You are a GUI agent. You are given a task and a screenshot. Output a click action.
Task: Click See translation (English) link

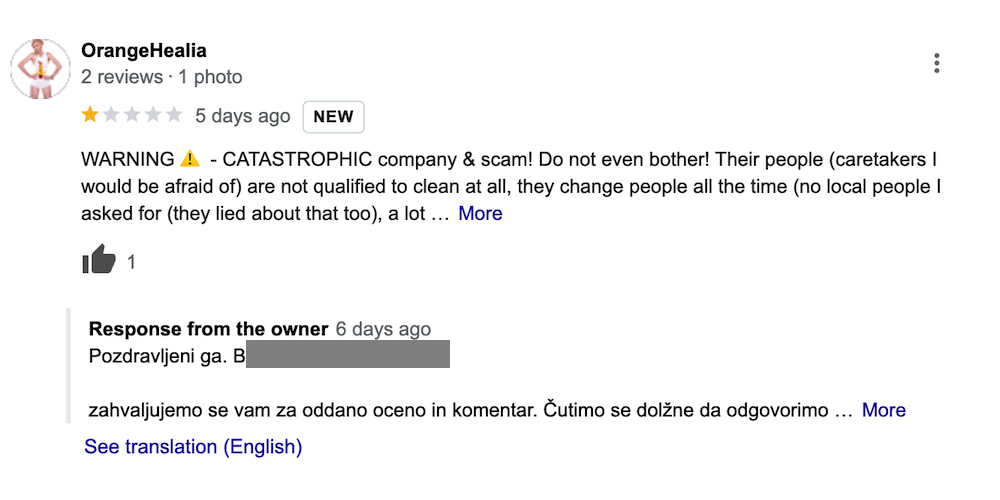[x=193, y=447]
